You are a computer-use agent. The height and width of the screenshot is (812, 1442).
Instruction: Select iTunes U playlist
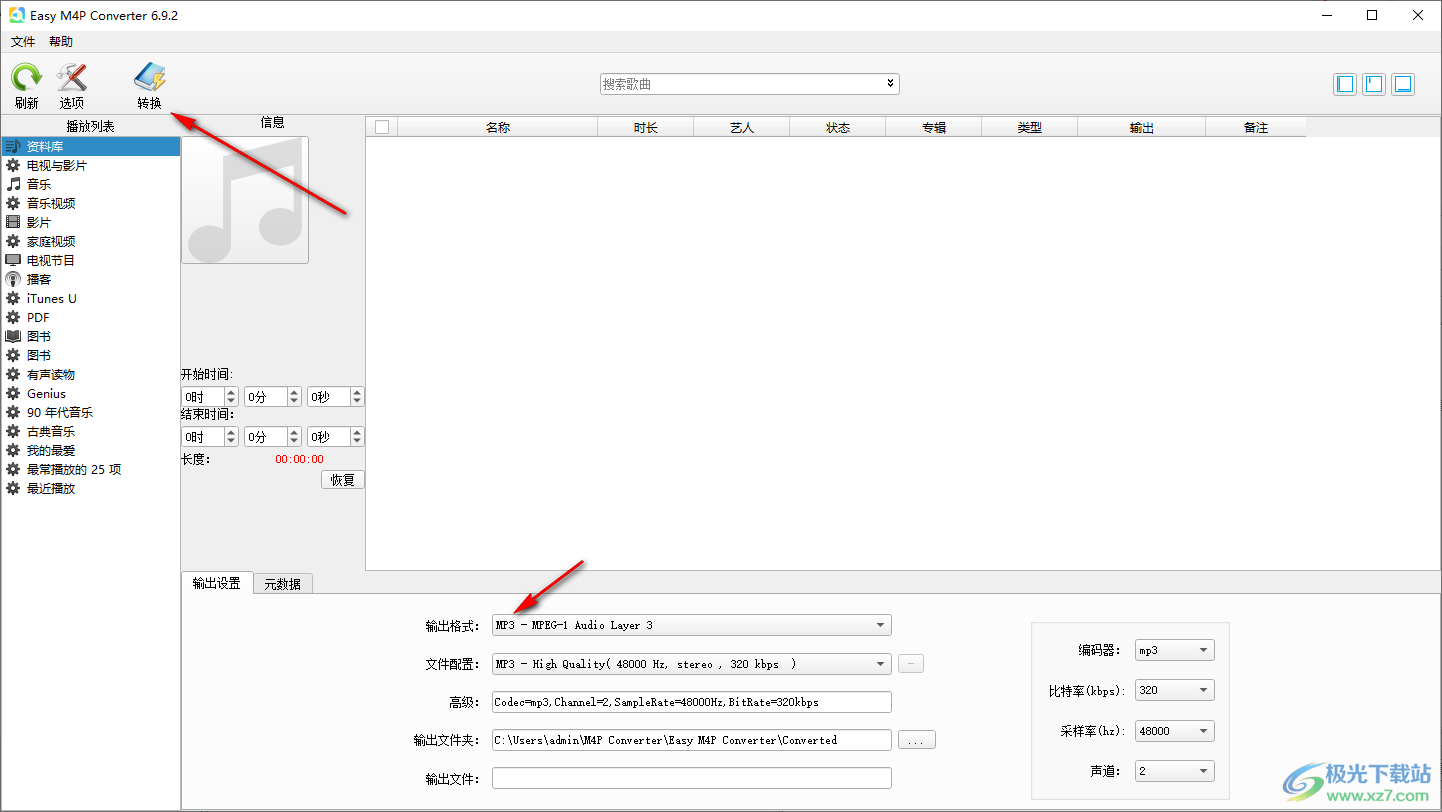pos(91,298)
